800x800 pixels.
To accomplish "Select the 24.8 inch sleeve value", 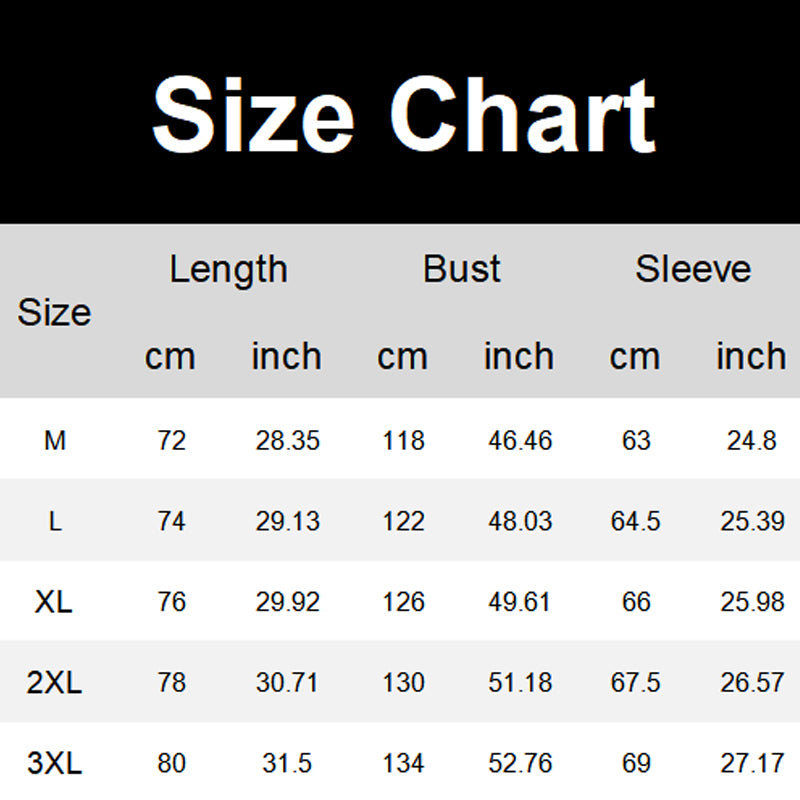I will (x=752, y=440).
